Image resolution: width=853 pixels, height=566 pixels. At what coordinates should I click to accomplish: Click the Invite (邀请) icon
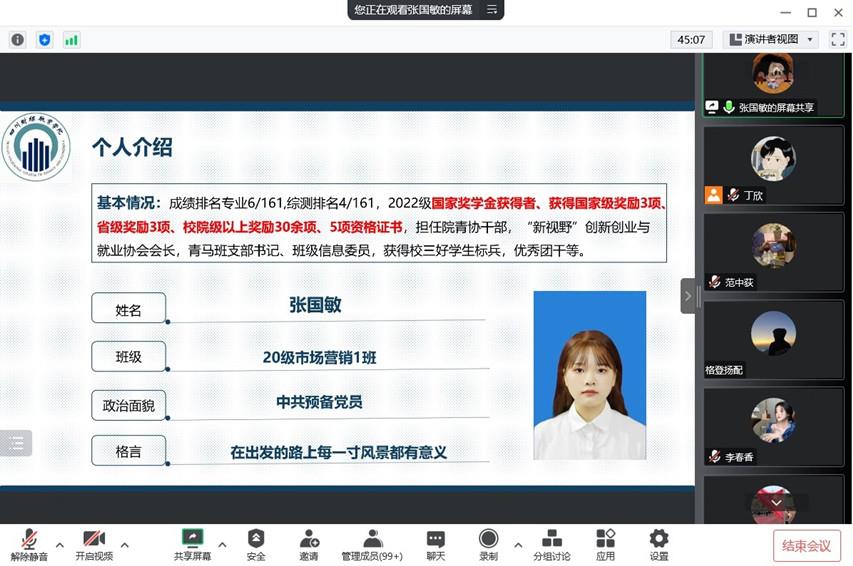(x=309, y=545)
